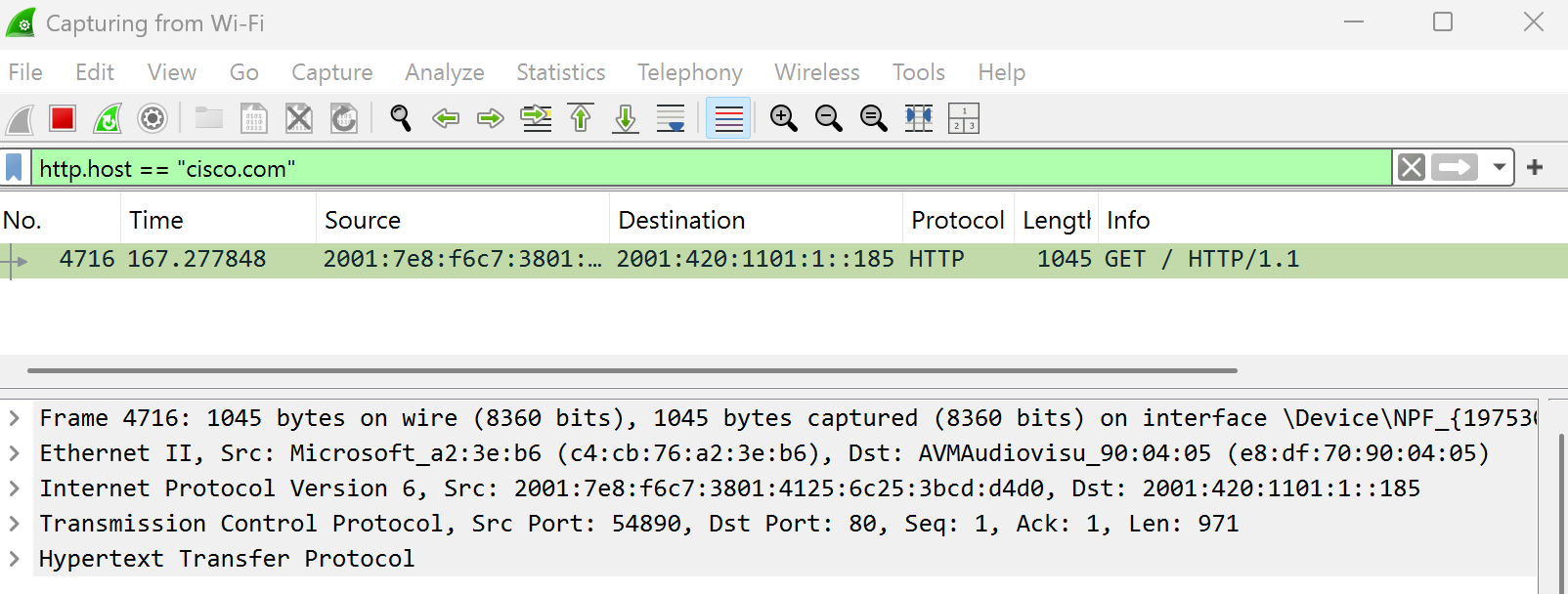This screenshot has height=594, width=1568.
Task: Click the Open capture file folder icon
Action: click(208, 119)
